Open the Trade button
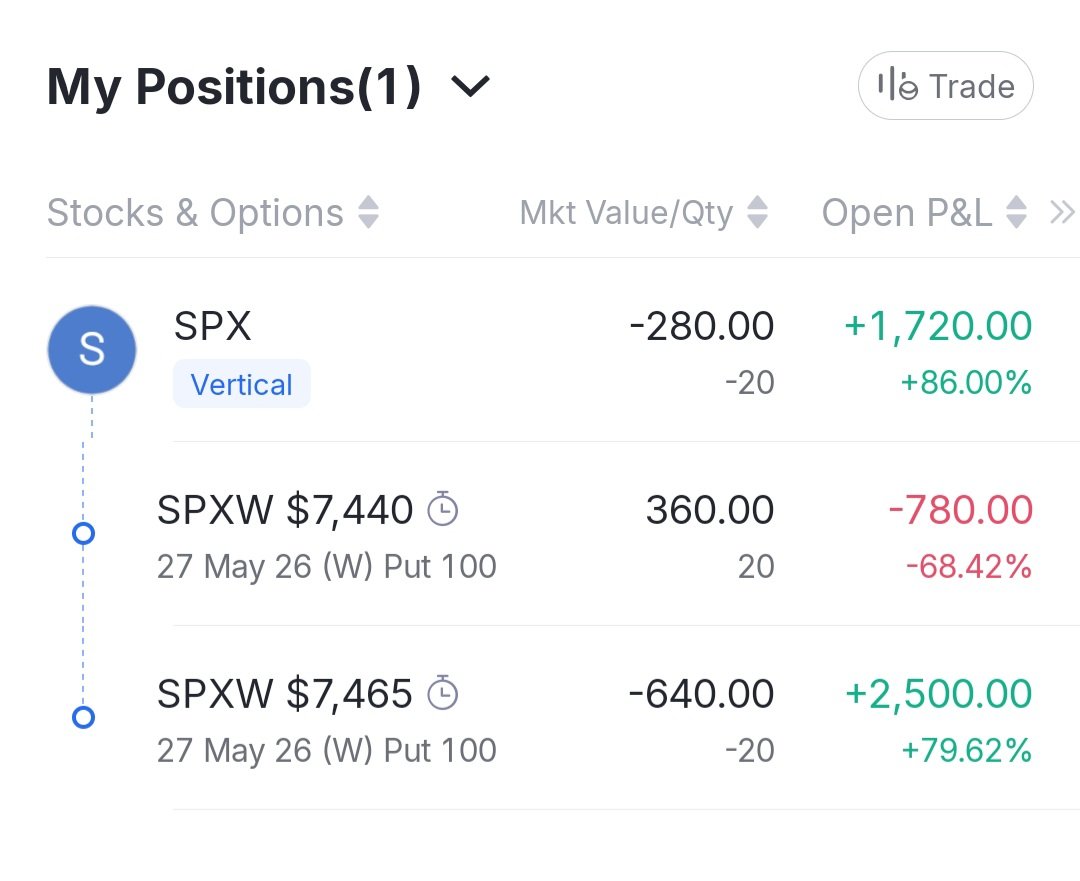This screenshot has height=881, width=1080. coord(945,86)
